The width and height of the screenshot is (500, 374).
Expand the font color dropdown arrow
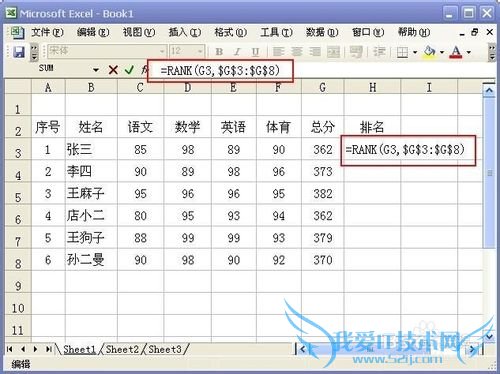click(x=469, y=52)
